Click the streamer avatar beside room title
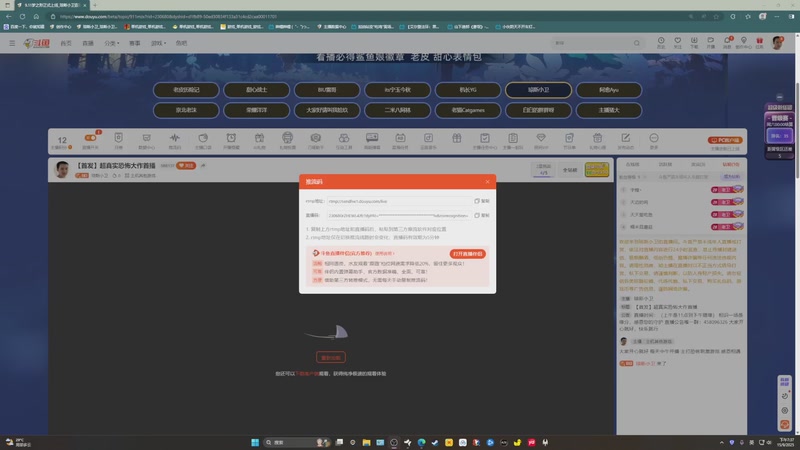Screen dimensions: 800x450 click(62, 169)
